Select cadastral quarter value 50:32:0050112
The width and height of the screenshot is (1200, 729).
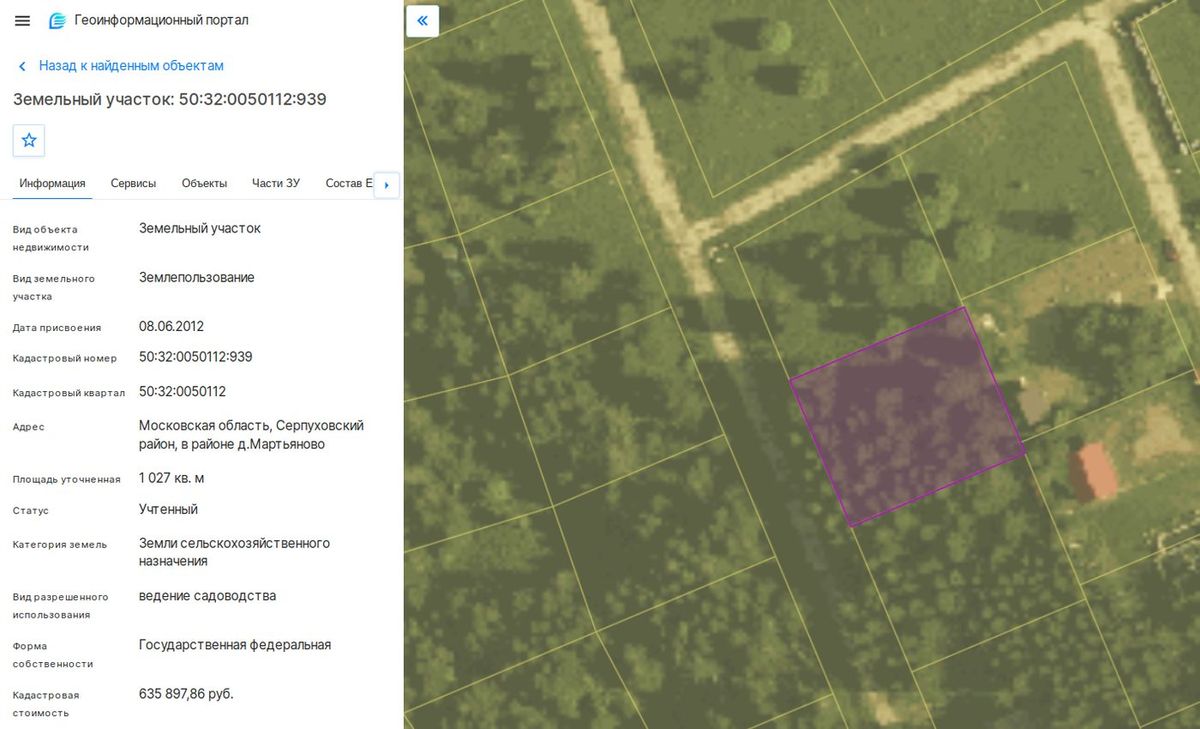pos(183,391)
